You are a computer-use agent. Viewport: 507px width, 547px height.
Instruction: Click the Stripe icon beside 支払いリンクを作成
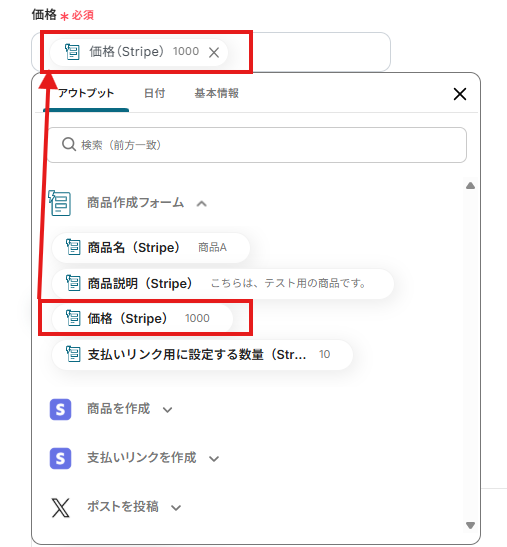click(x=60, y=458)
